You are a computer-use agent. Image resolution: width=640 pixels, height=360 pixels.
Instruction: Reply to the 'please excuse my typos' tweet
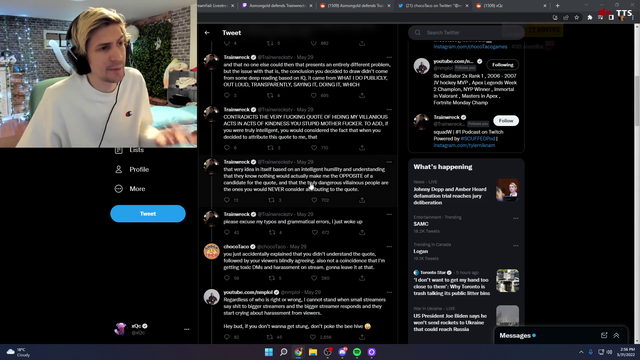[227, 232]
